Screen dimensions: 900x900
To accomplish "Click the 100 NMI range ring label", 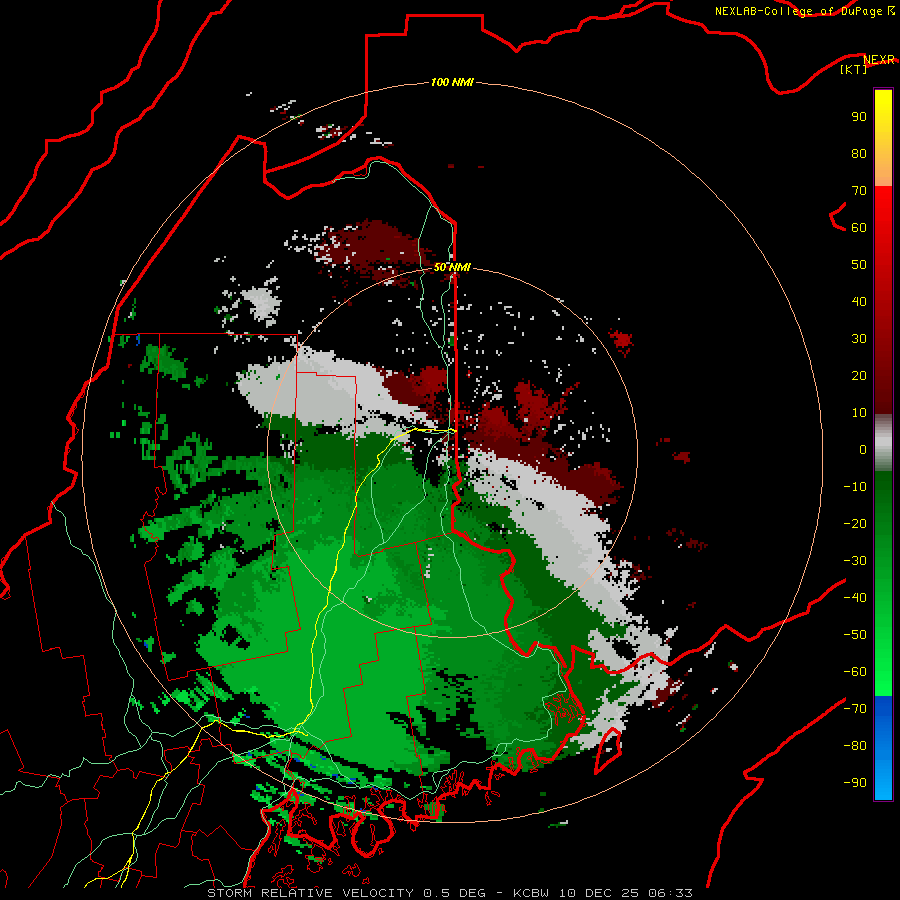I will point(452,82).
